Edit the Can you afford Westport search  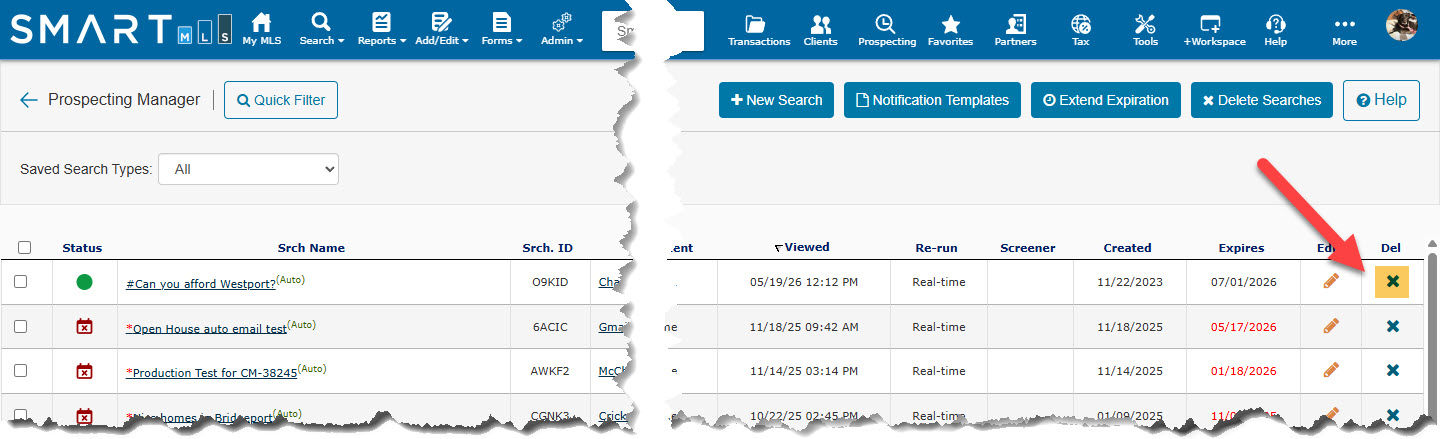pos(1330,282)
